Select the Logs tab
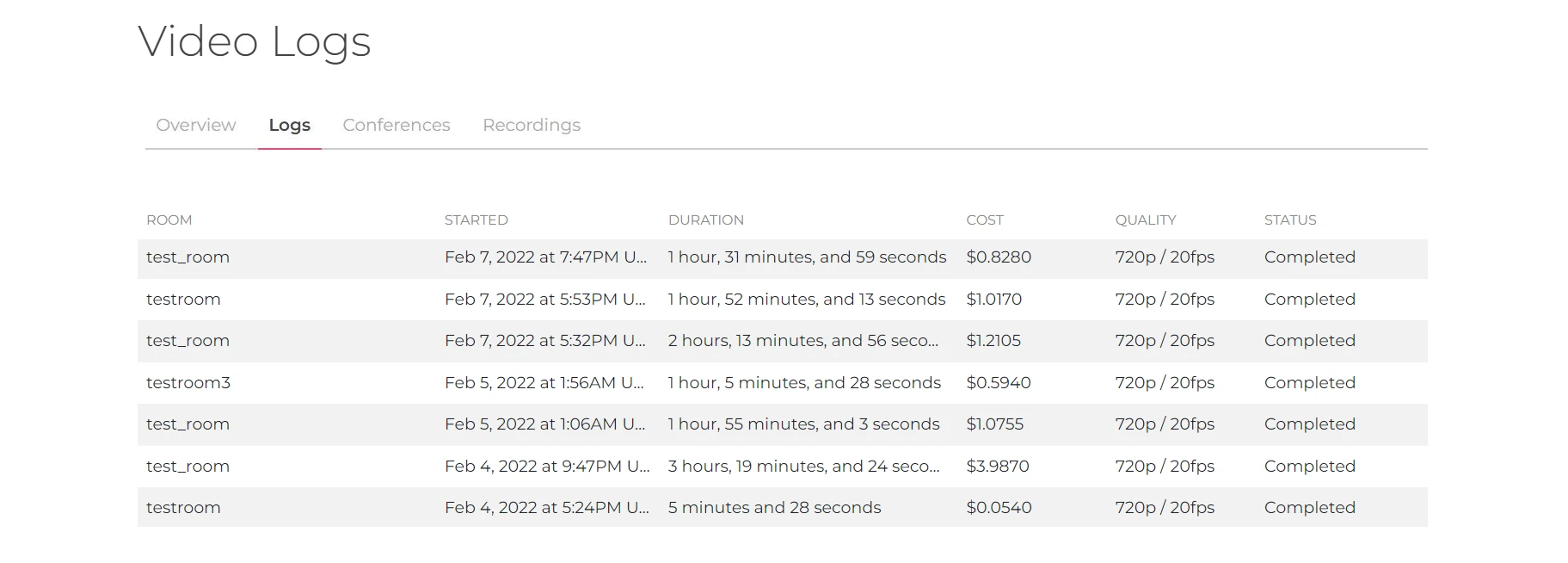Screen dimensions: 1568x563 pos(289,125)
